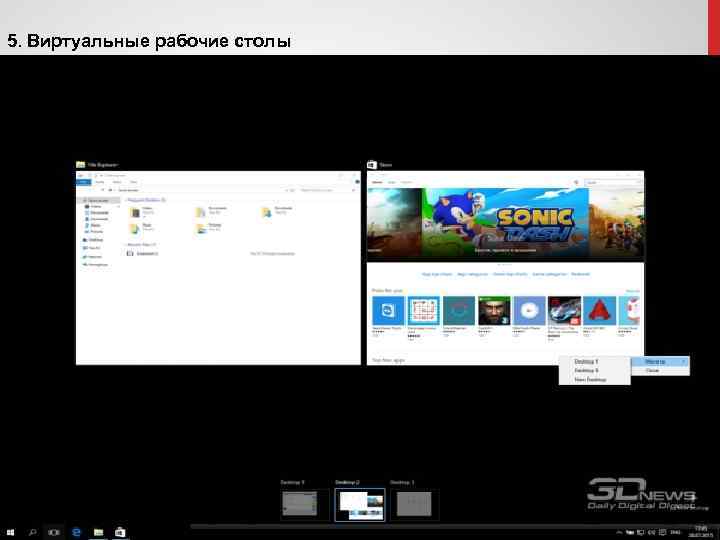Toggle the Task View taskbar button

tap(54, 532)
